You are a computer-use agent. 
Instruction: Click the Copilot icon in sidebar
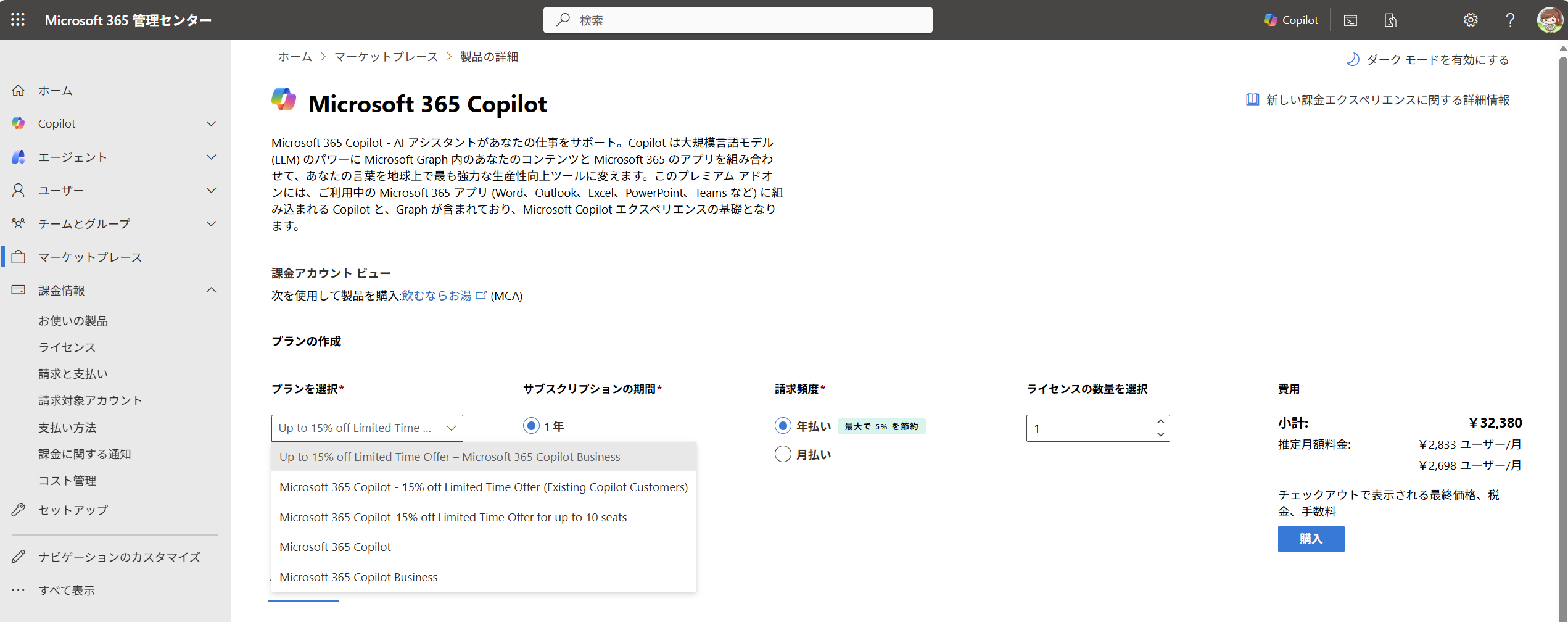point(19,123)
